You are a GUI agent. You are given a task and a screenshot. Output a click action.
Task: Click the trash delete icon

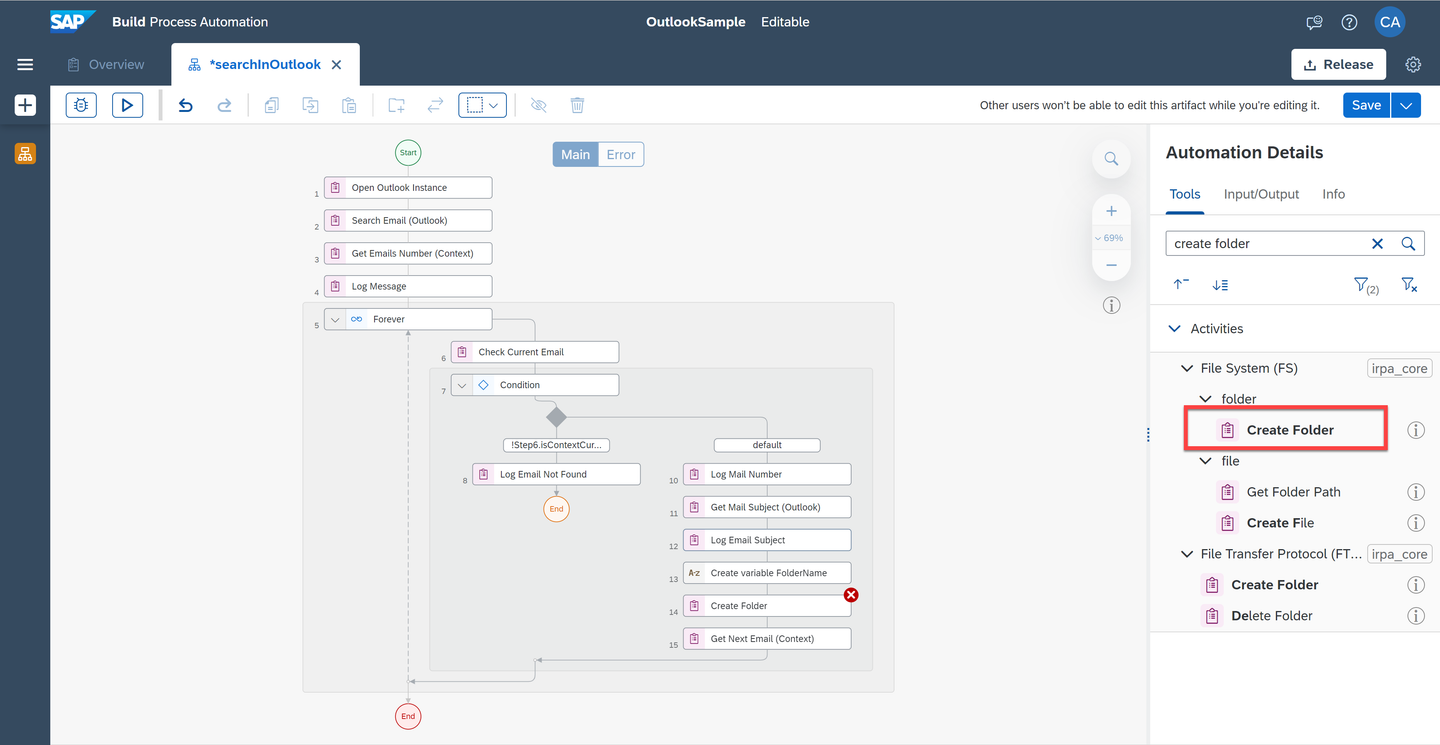[x=577, y=105]
